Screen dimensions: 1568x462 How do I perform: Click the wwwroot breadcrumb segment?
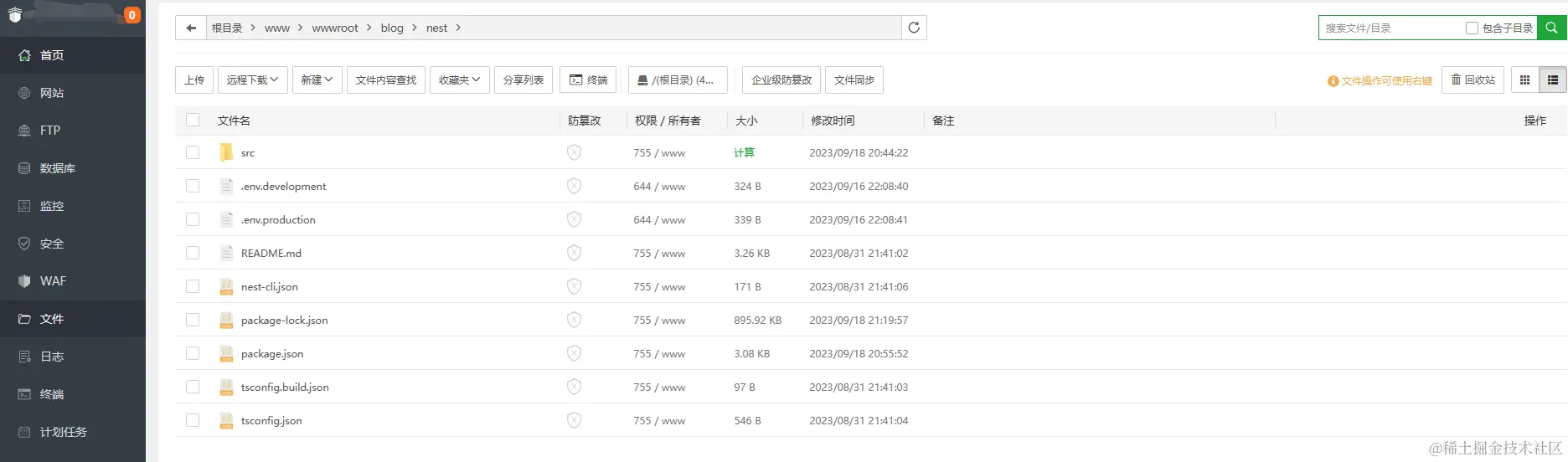click(x=335, y=28)
